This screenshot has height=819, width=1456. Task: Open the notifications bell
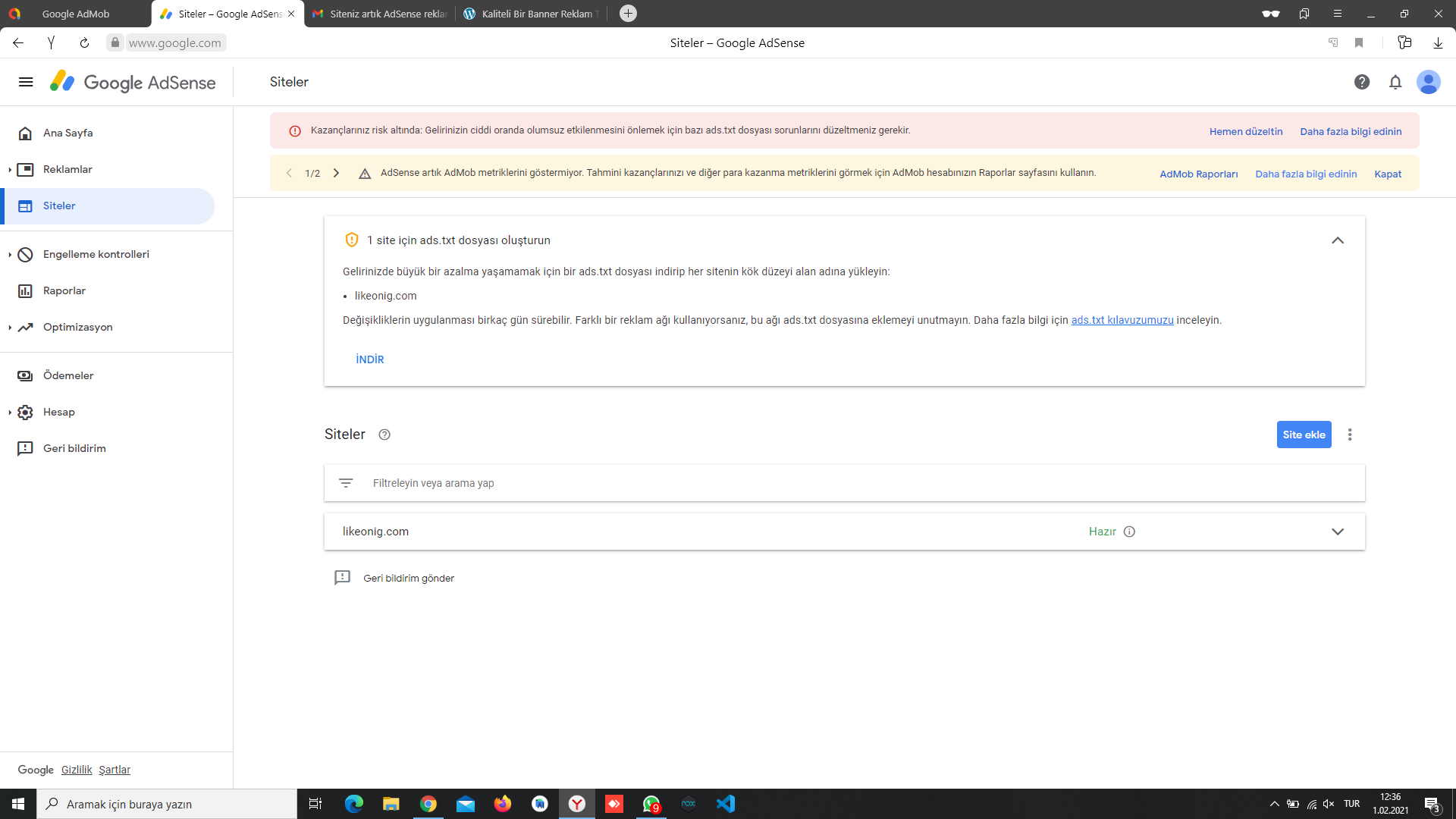pos(1395,82)
